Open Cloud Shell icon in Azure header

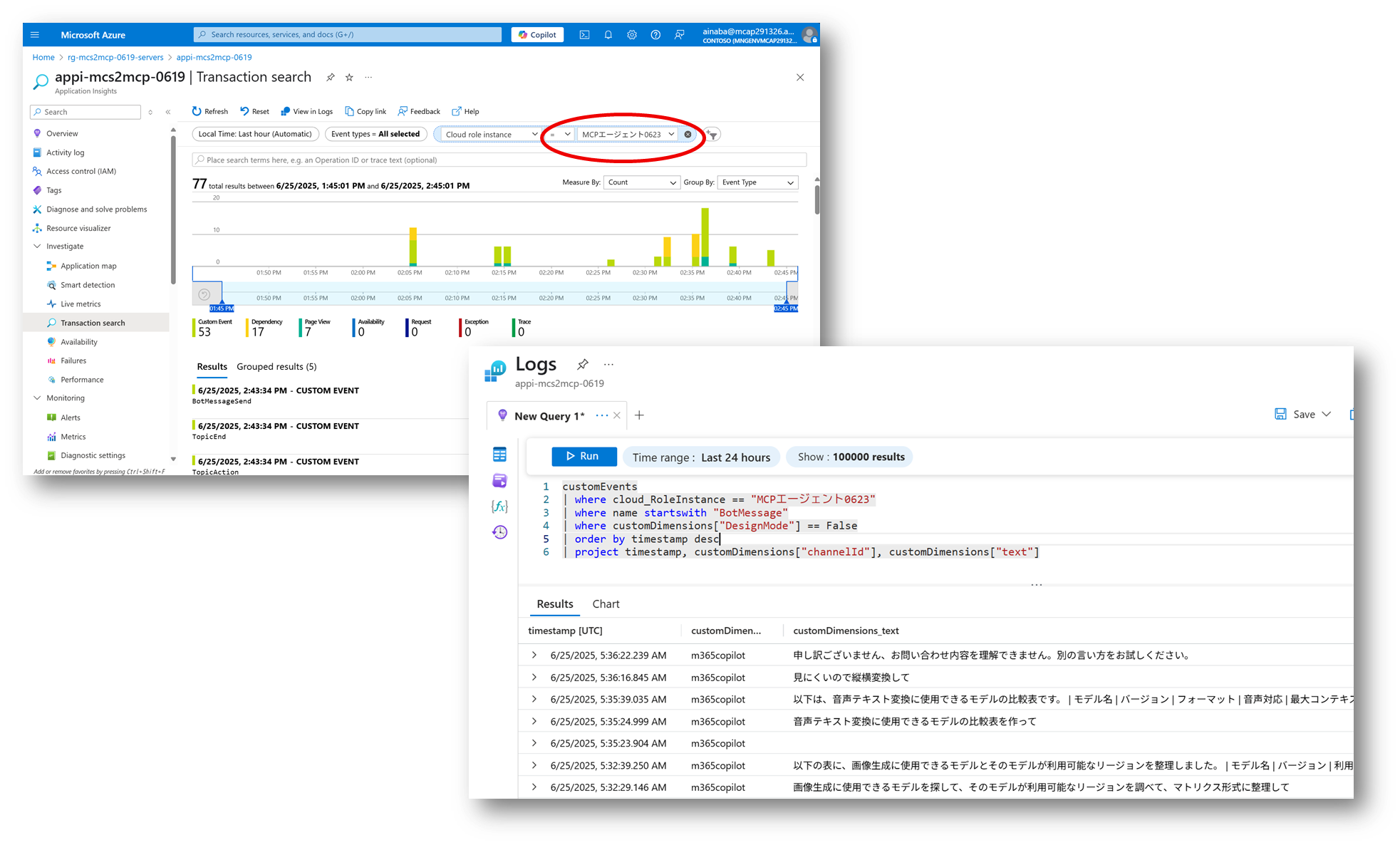pyautogui.click(x=584, y=35)
